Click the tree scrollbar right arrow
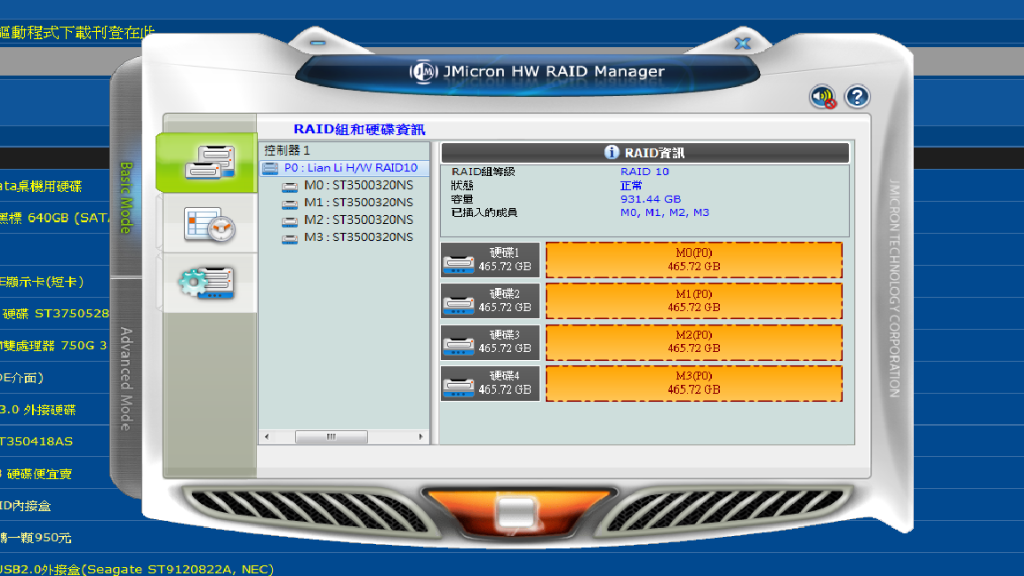This screenshot has height=576, width=1024. (421, 436)
